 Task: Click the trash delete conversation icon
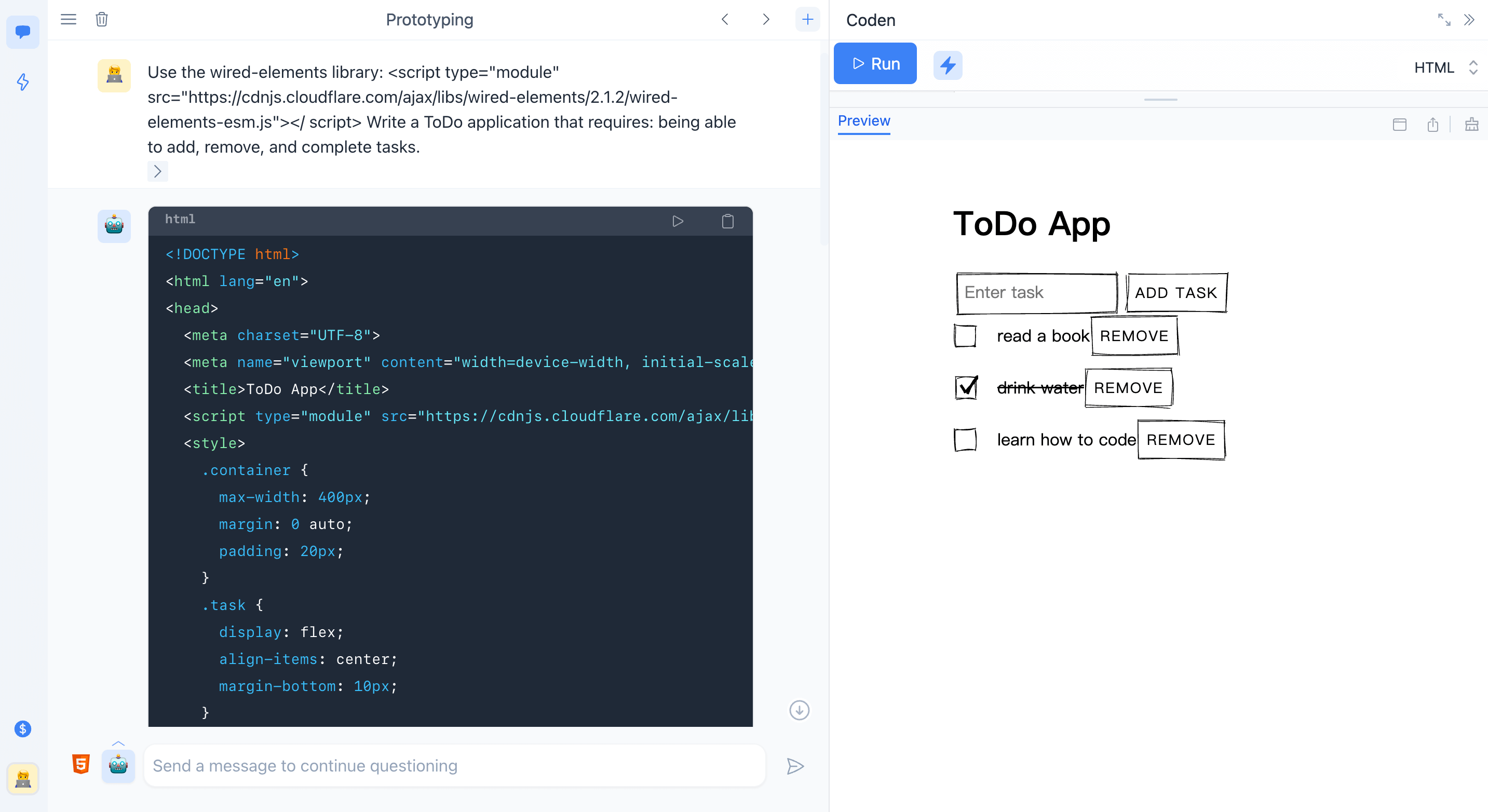point(102,20)
